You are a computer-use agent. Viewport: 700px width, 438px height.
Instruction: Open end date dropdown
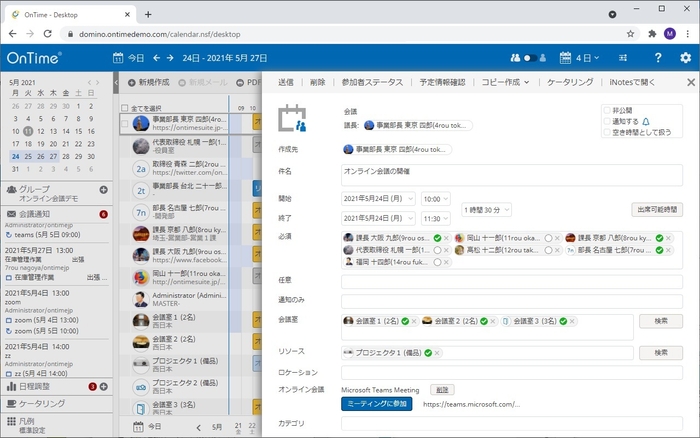[x=378, y=218]
